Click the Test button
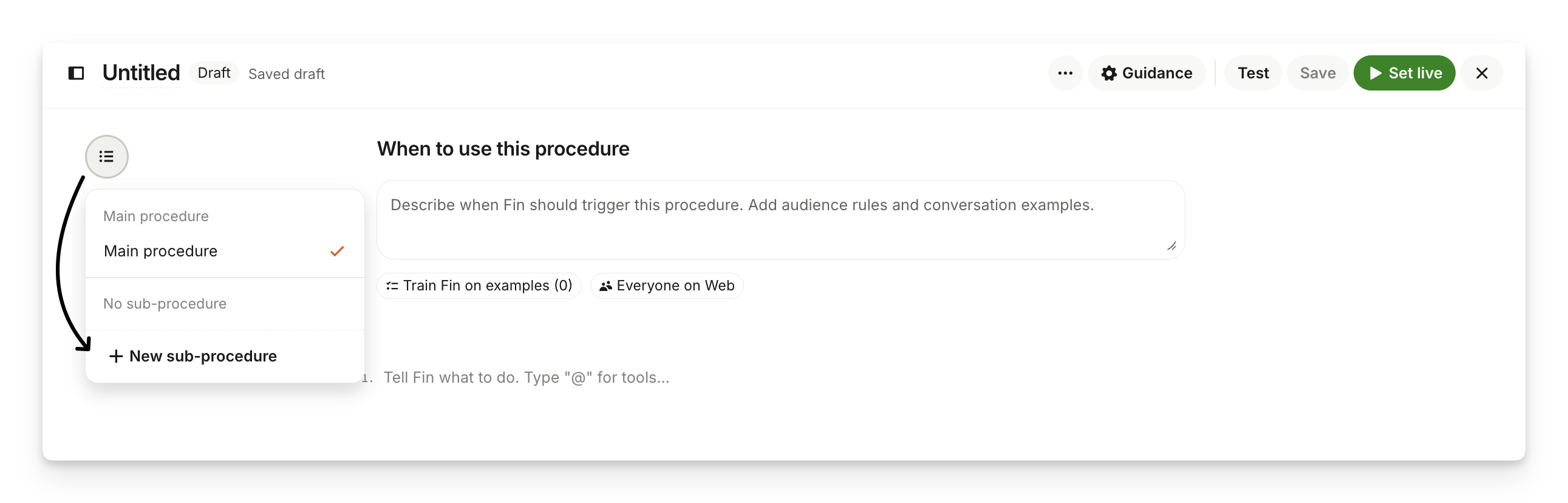The height and width of the screenshot is (503, 1568). click(1253, 74)
